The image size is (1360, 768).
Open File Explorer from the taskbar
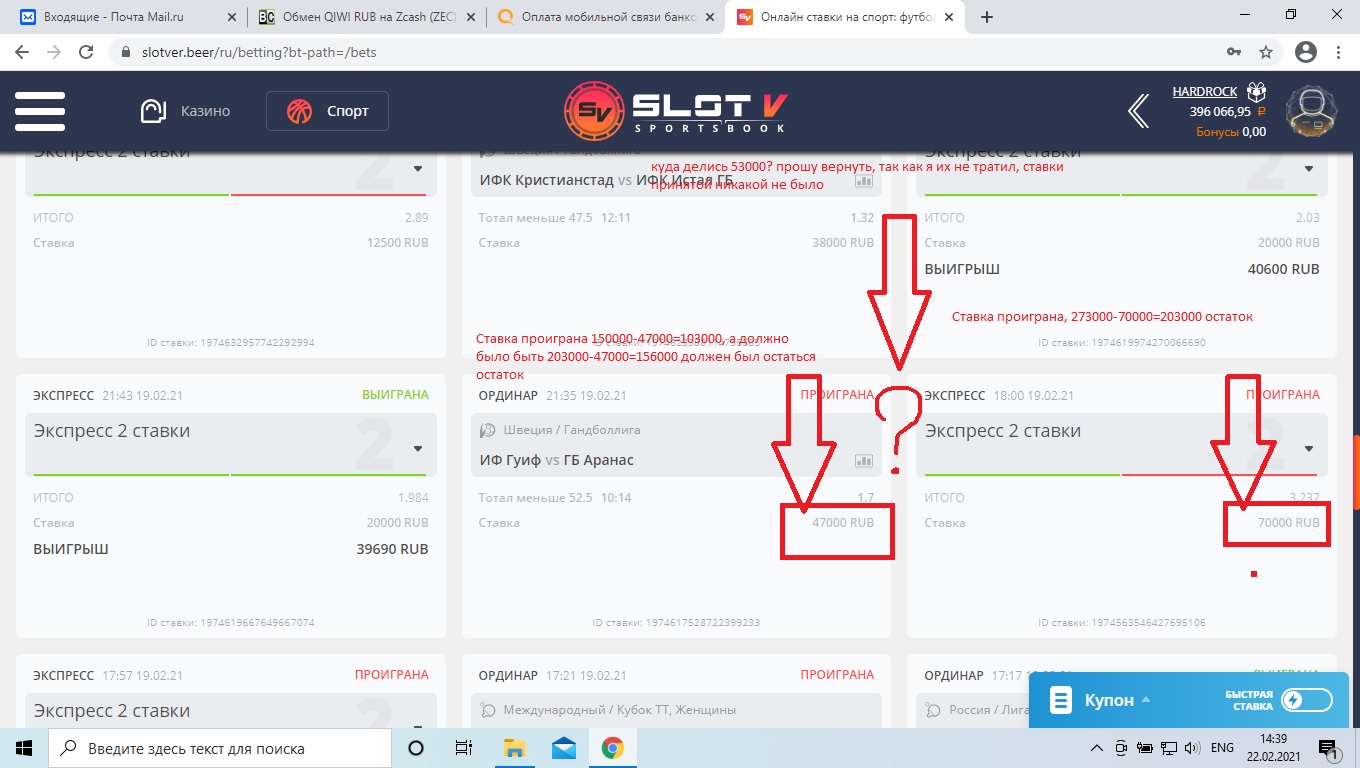click(514, 748)
